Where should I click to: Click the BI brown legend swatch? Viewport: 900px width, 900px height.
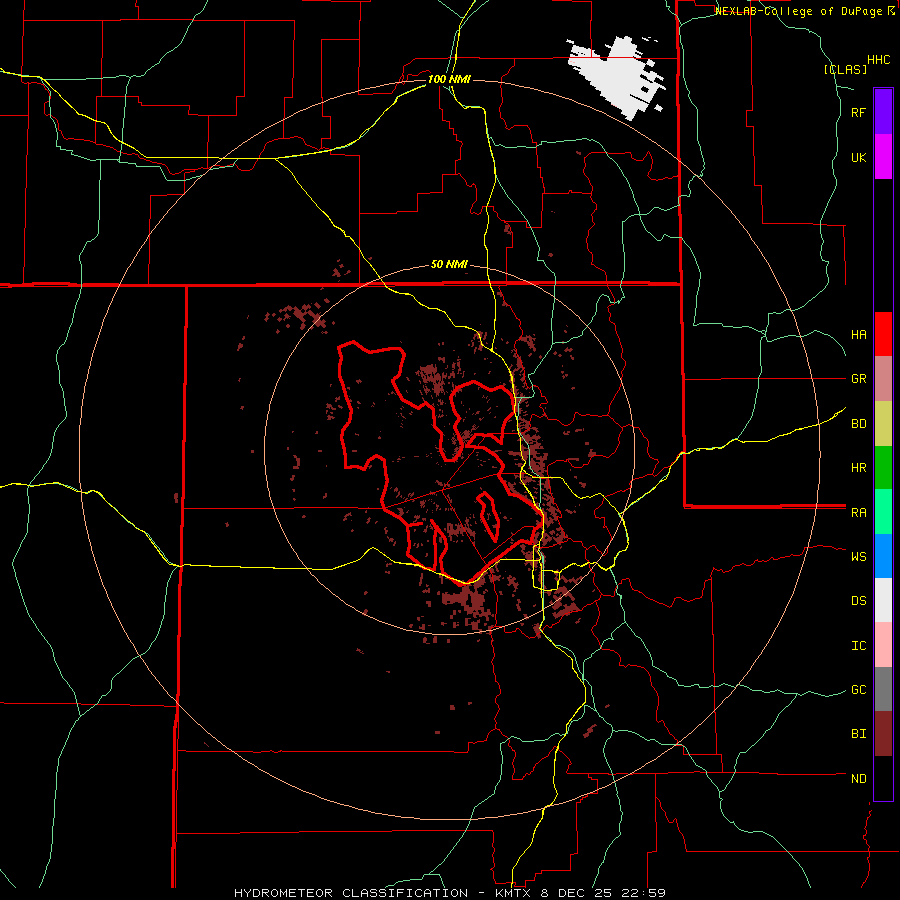click(x=883, y=734)
